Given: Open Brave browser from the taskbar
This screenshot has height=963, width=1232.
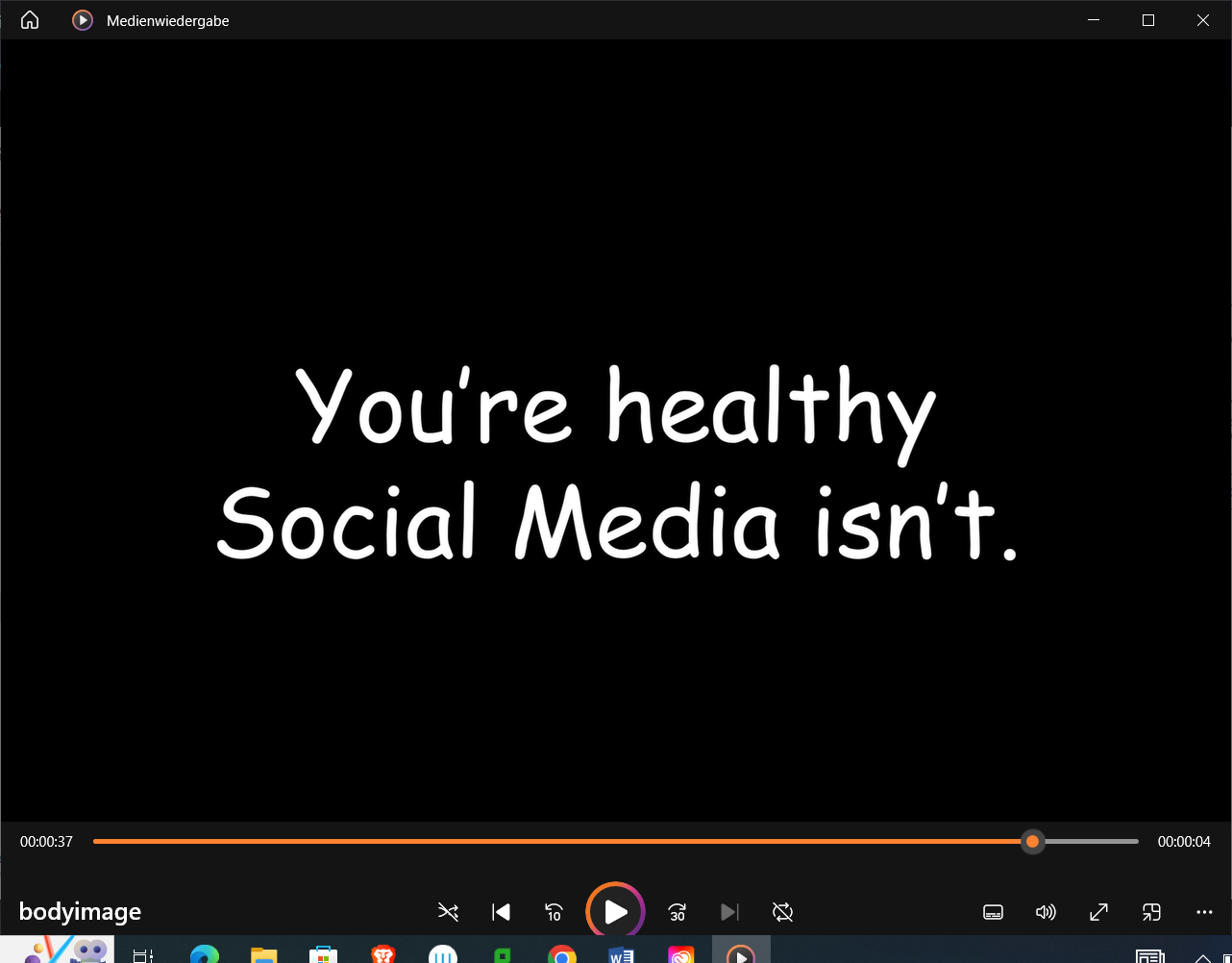Looking at the screenshot, I should (383, 954).
